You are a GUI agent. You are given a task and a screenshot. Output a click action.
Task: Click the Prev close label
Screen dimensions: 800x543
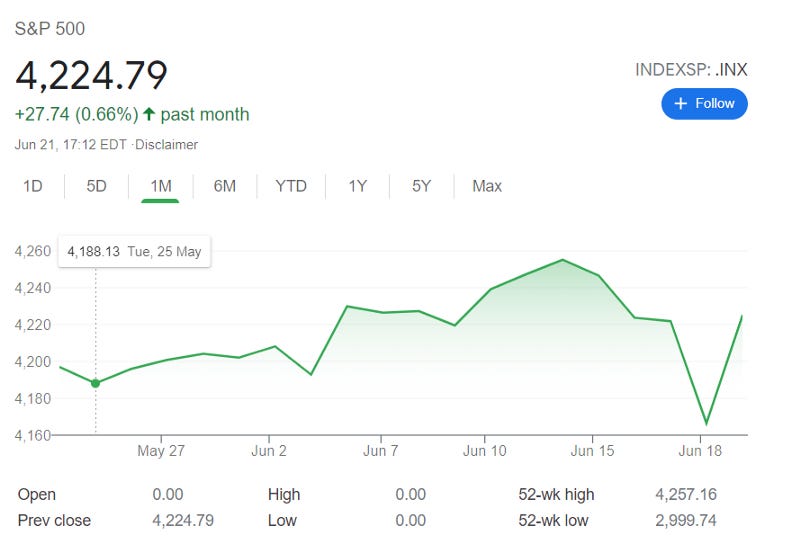(x=54, y=520)
